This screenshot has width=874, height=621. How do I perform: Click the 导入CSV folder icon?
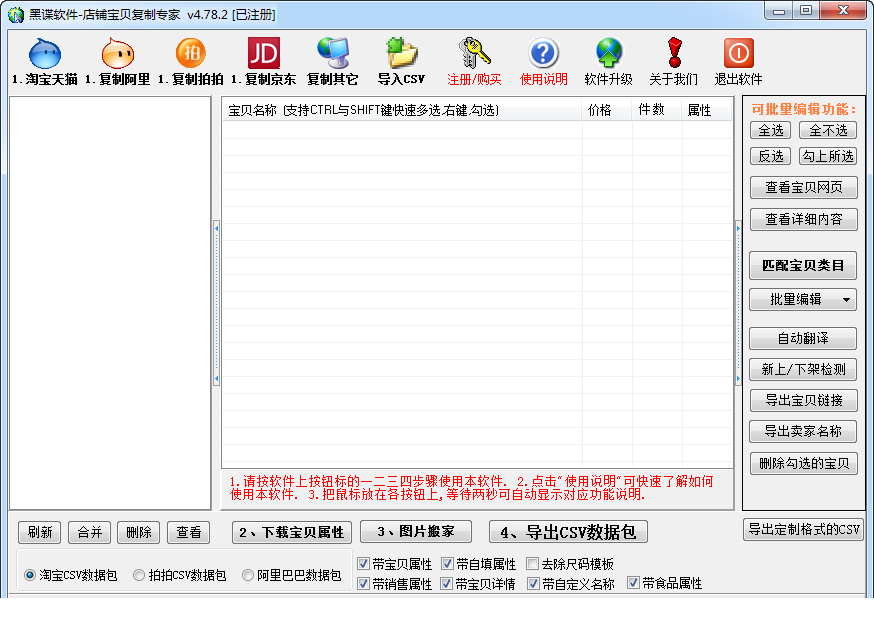point(401,54)
